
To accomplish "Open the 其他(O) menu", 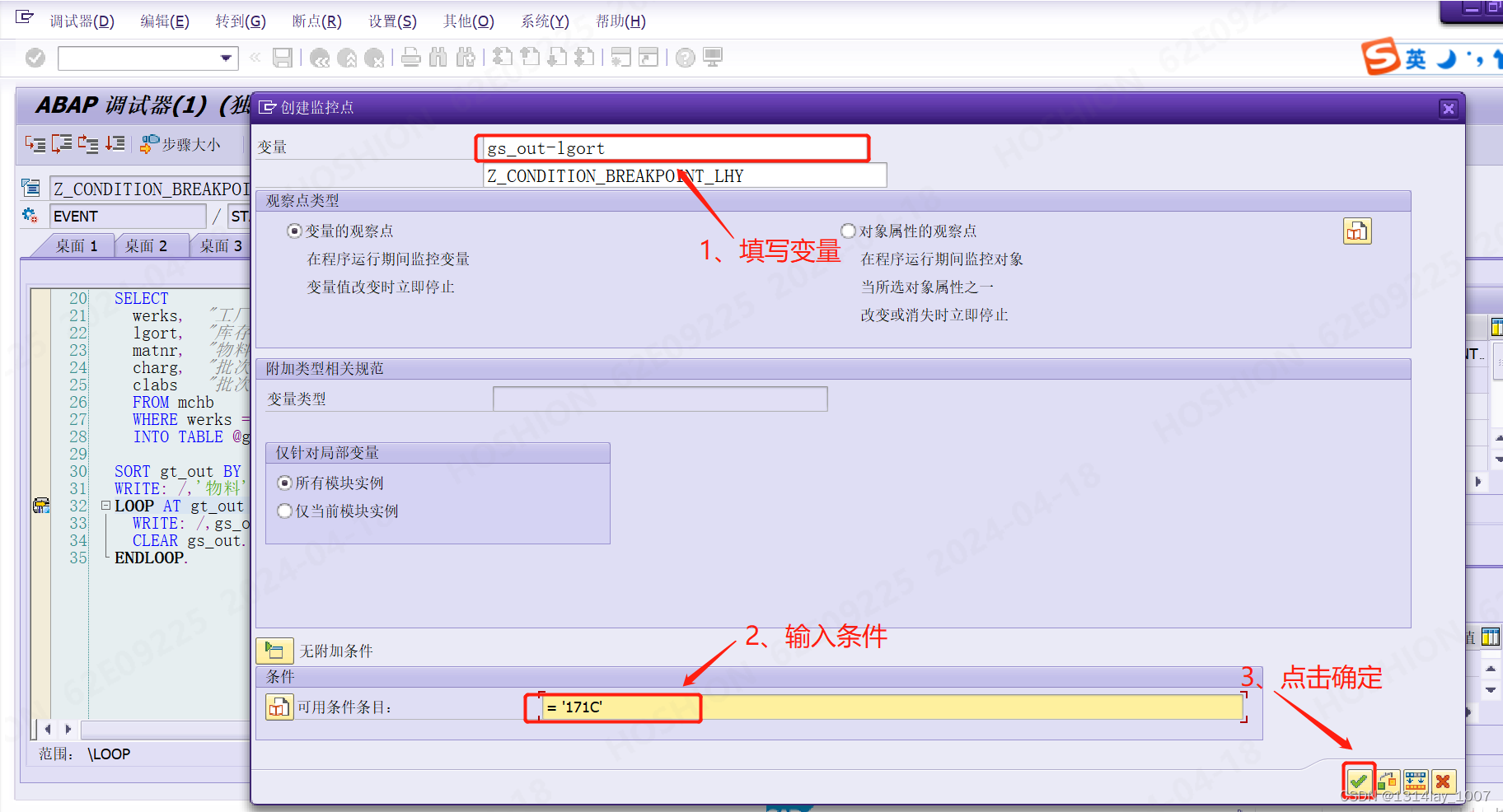I will point(469,21).
